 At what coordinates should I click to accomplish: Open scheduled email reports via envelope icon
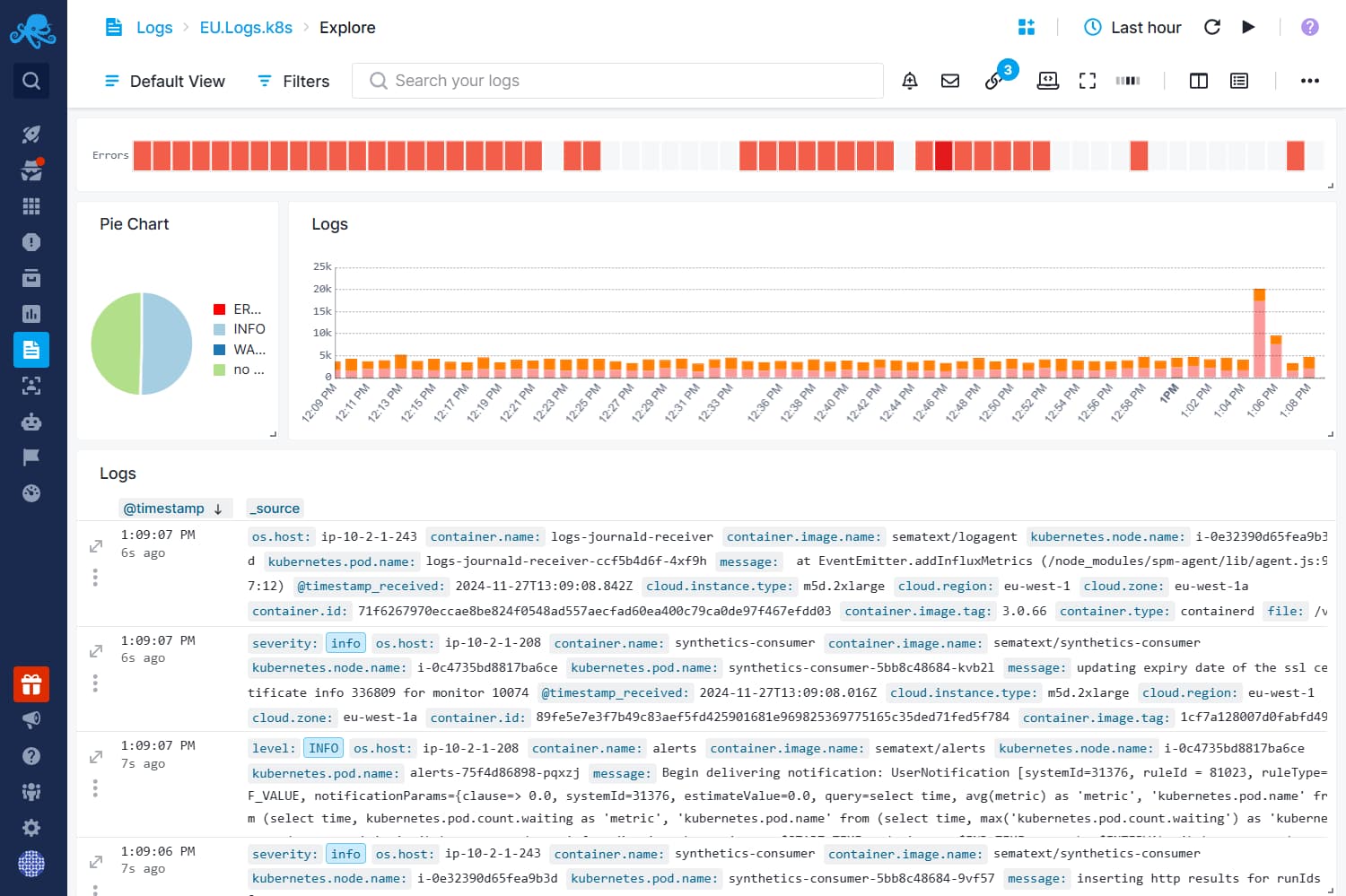(x=949, y=81)
